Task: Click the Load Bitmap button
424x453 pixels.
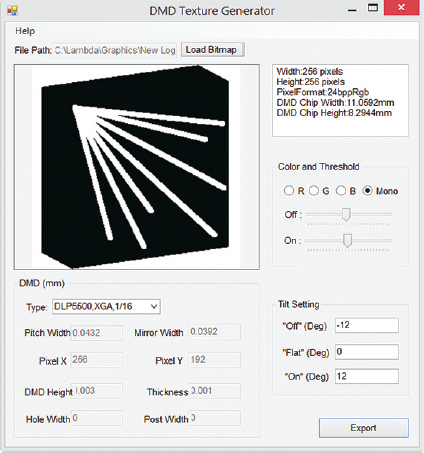Action: pos(213,50)
